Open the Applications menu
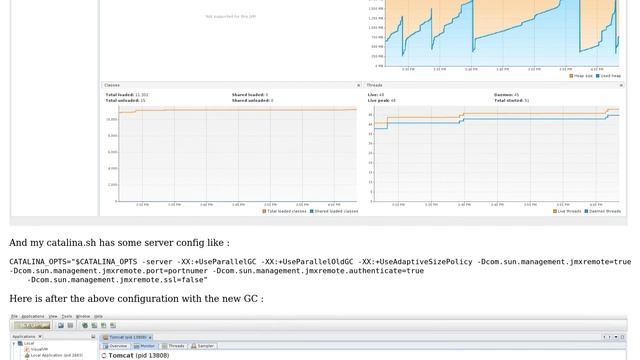This screenshot has width=640, height=360. [33, 316]
